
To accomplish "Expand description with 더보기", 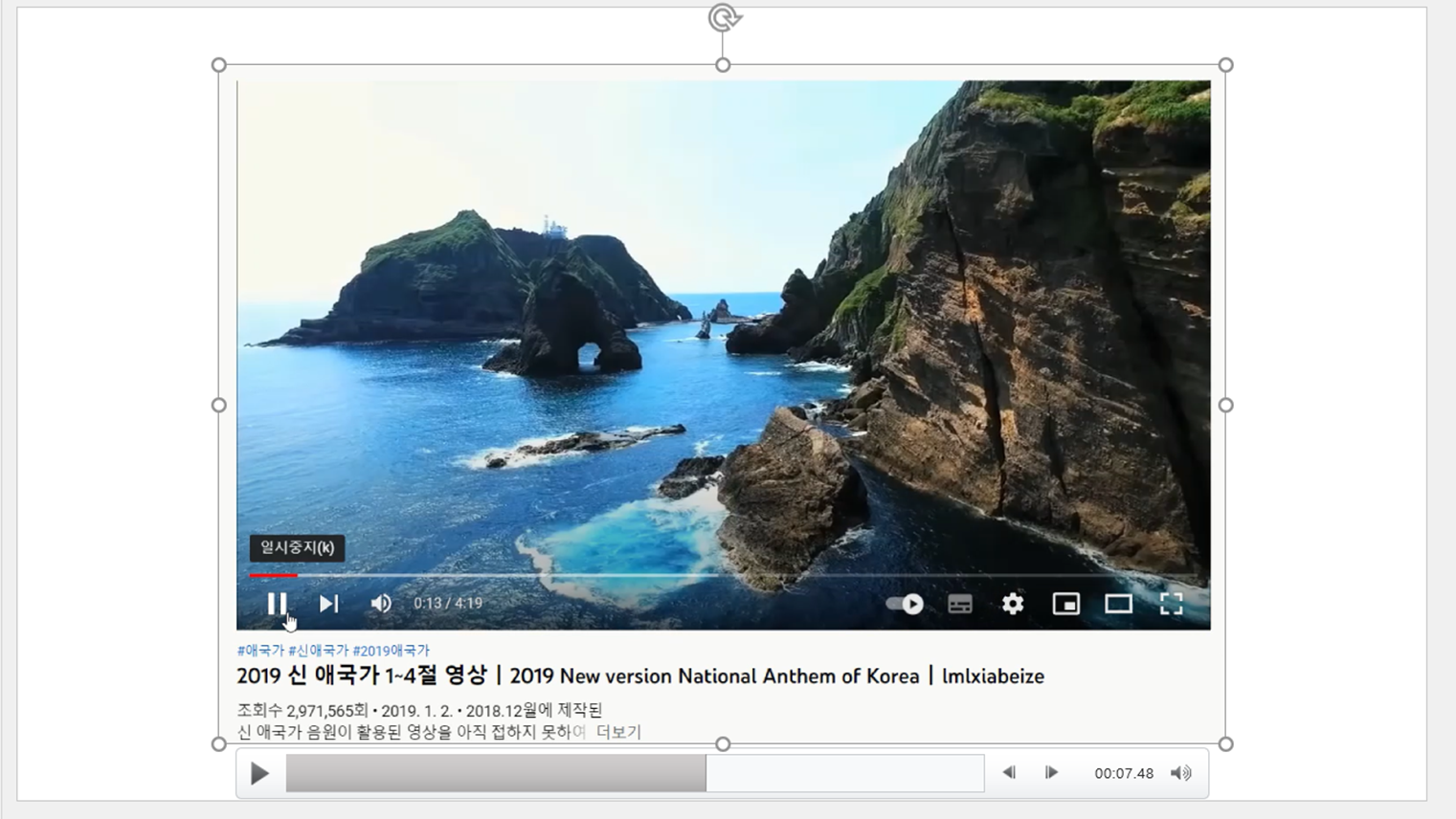I will coord(618,732).
